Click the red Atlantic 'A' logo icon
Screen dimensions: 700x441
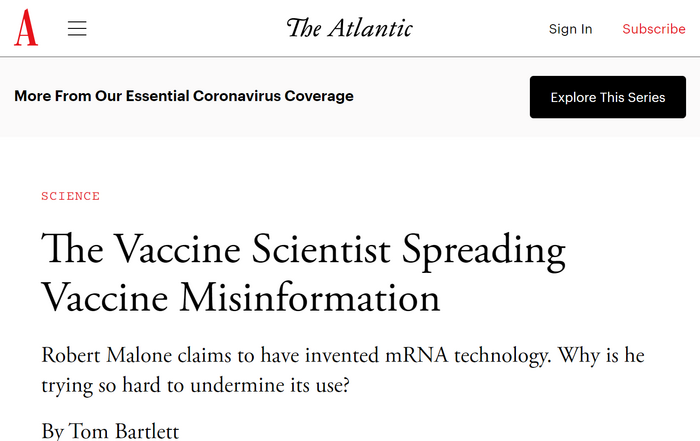(26, 28)
